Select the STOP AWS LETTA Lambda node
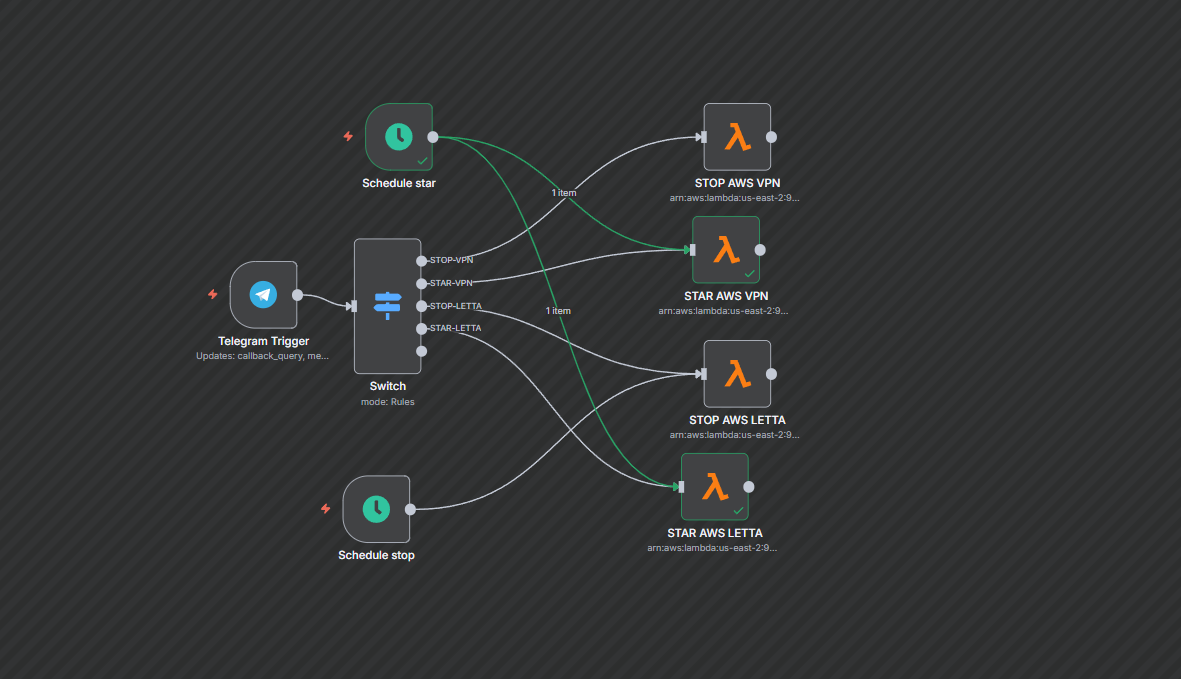This screenshot has width=1181, height=679. click(x=737, y=374)
